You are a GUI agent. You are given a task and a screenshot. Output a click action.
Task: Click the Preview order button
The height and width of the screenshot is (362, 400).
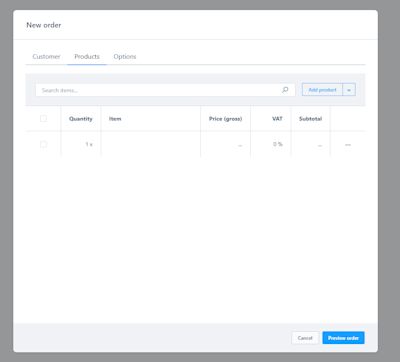[x=343, y=338]
